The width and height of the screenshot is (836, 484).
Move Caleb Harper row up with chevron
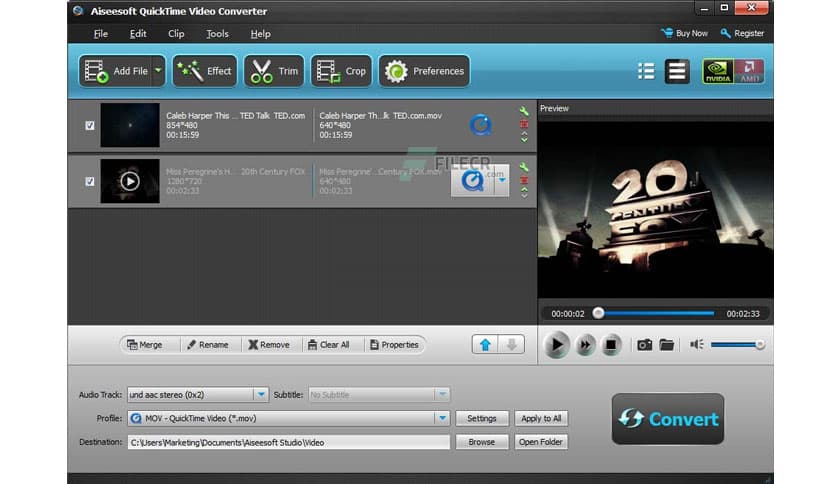tap(524, 133)
